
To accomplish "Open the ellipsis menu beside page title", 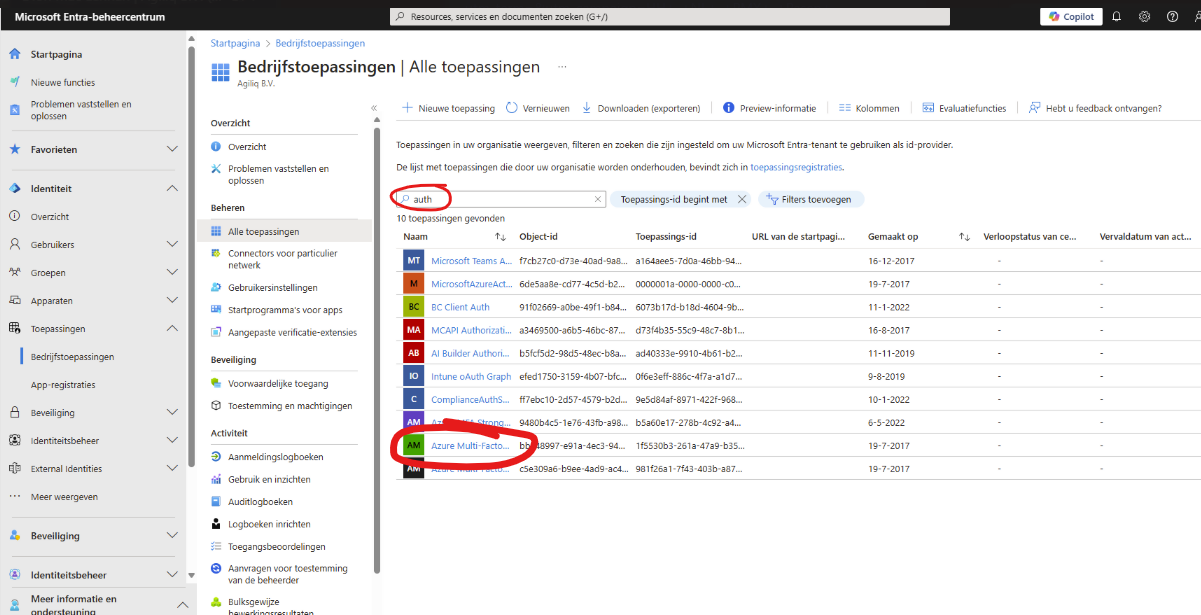I will click(562, 67).
